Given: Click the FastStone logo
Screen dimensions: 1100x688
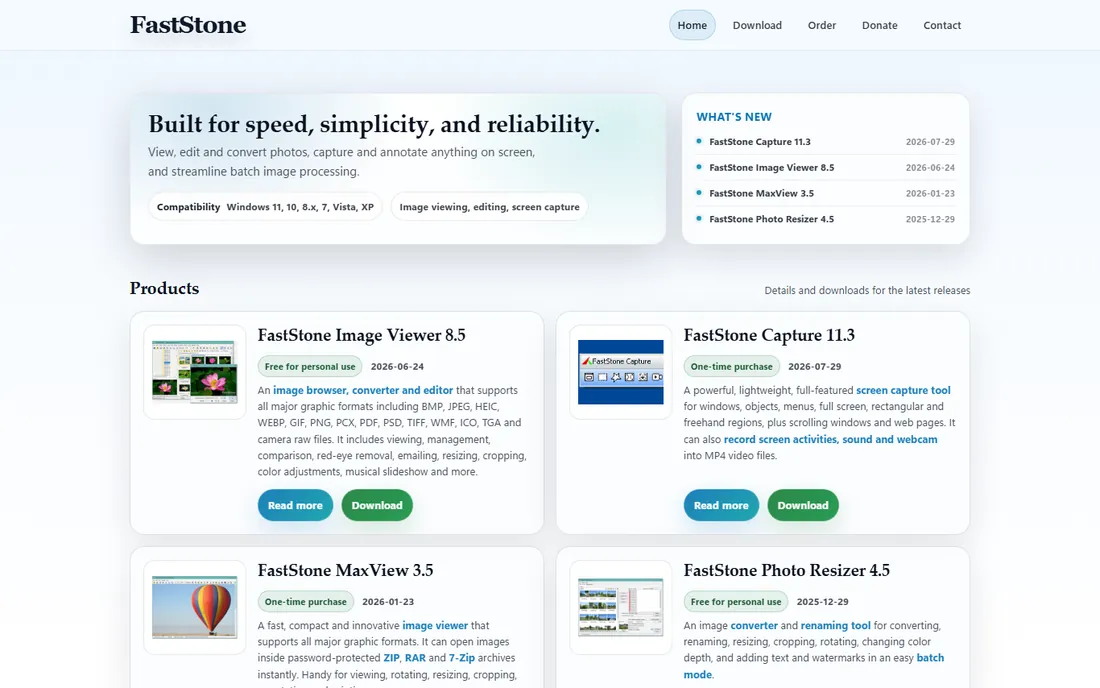Looking at the screenshot, I should tap(188, 25).
